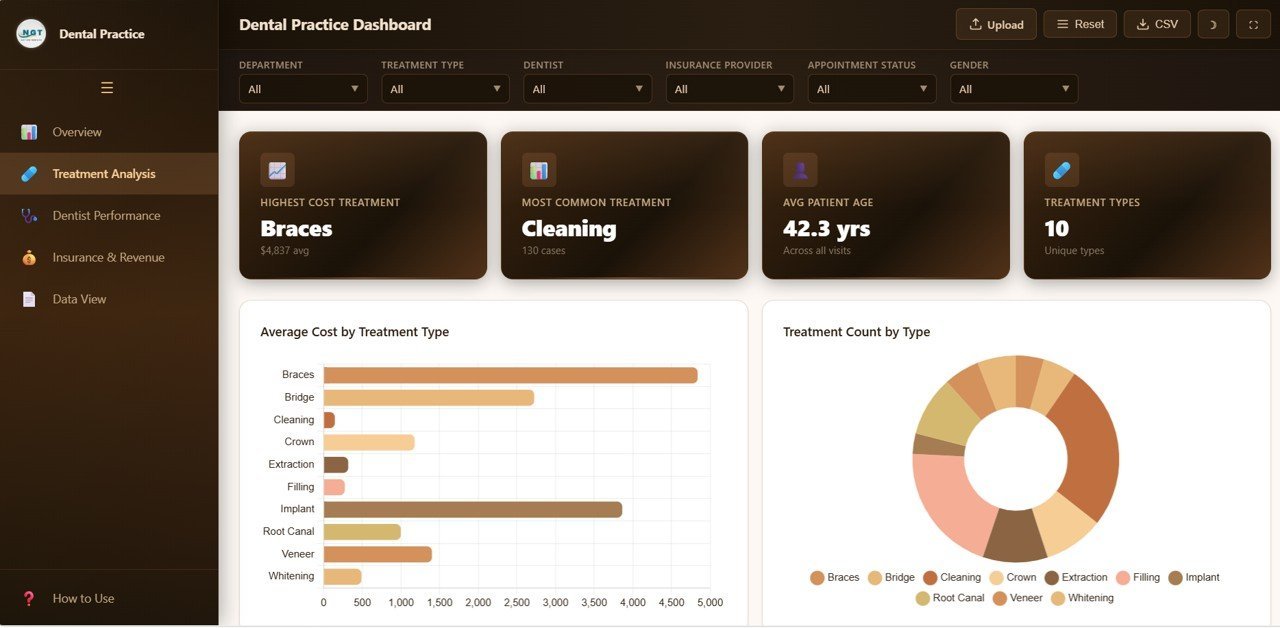Collapse the sidebar with the hamburger toggle
Image resolution: width=1280 pixels, height=628 pixels.
(107, 87)
